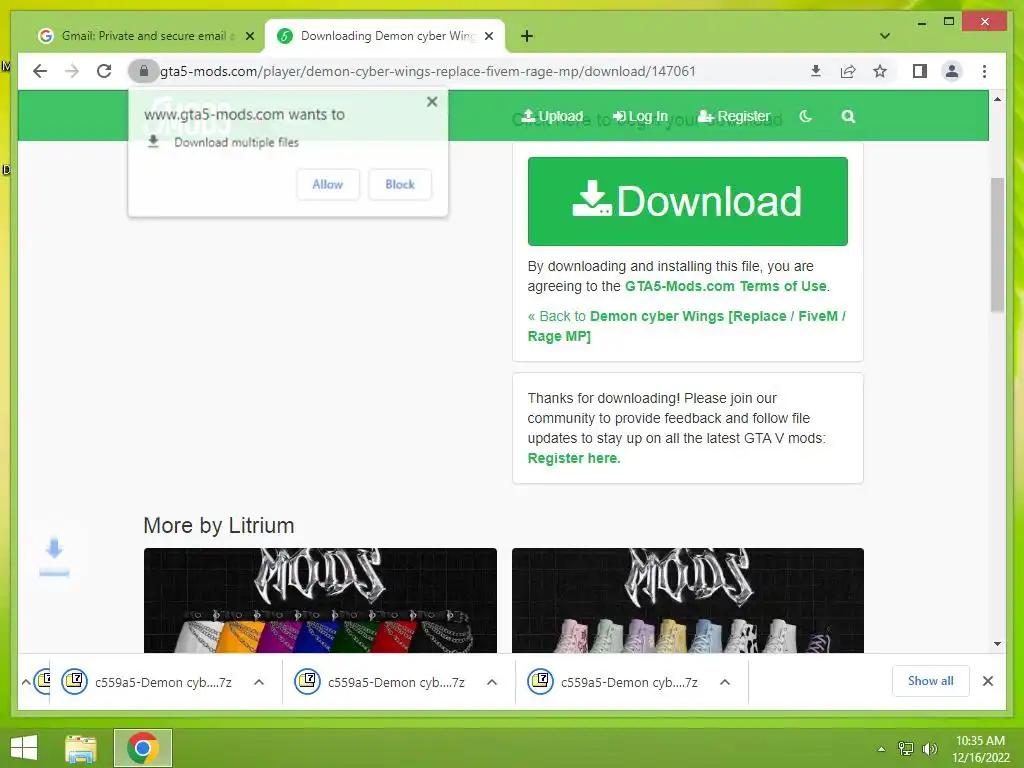
Task: Open site search magnifier icon
Action: (x=848, y=116)
